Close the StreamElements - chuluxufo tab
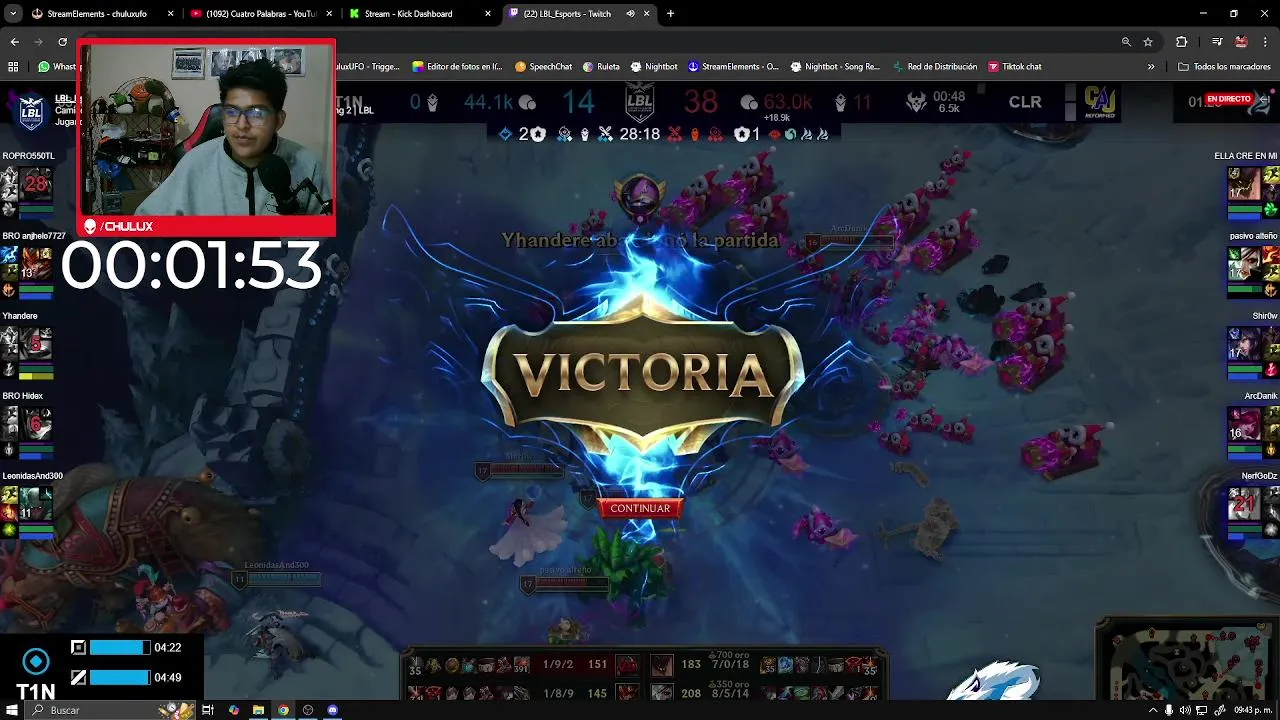The width and height of the screenshot is (1280, 720). click(x=170, y=14)
